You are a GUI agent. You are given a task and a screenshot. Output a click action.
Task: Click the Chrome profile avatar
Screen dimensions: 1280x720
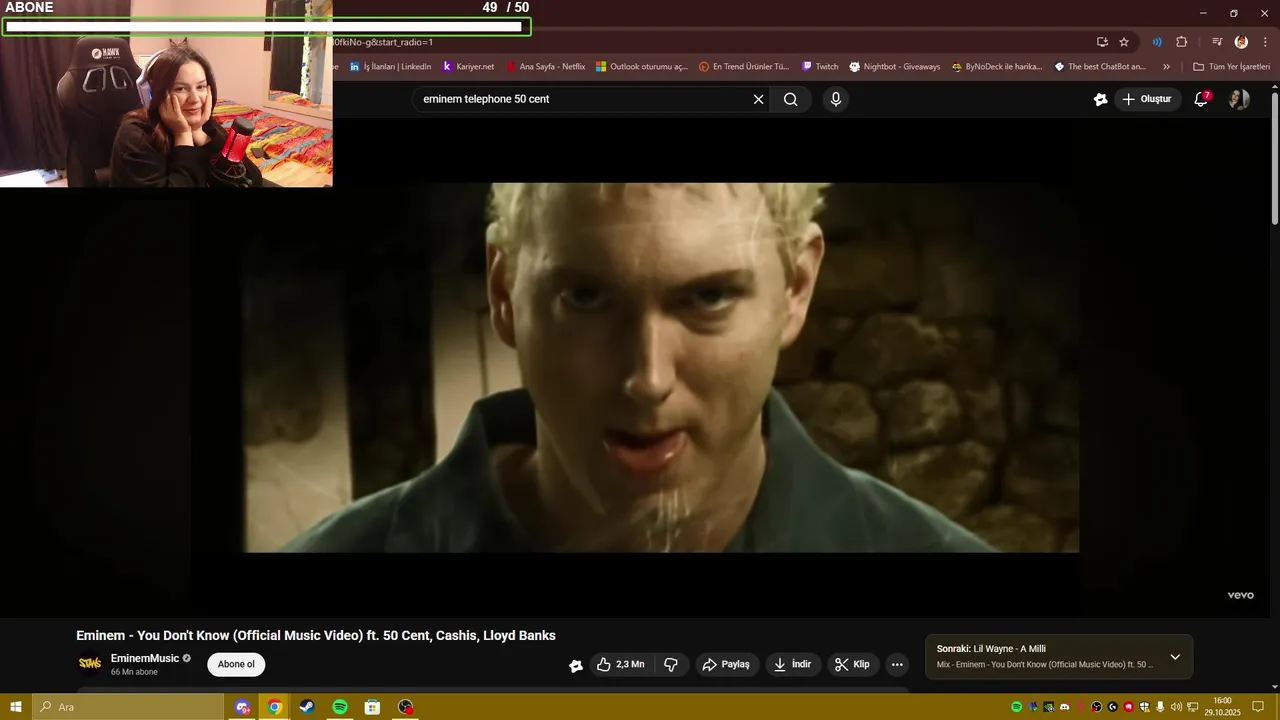coord(1241,42)
